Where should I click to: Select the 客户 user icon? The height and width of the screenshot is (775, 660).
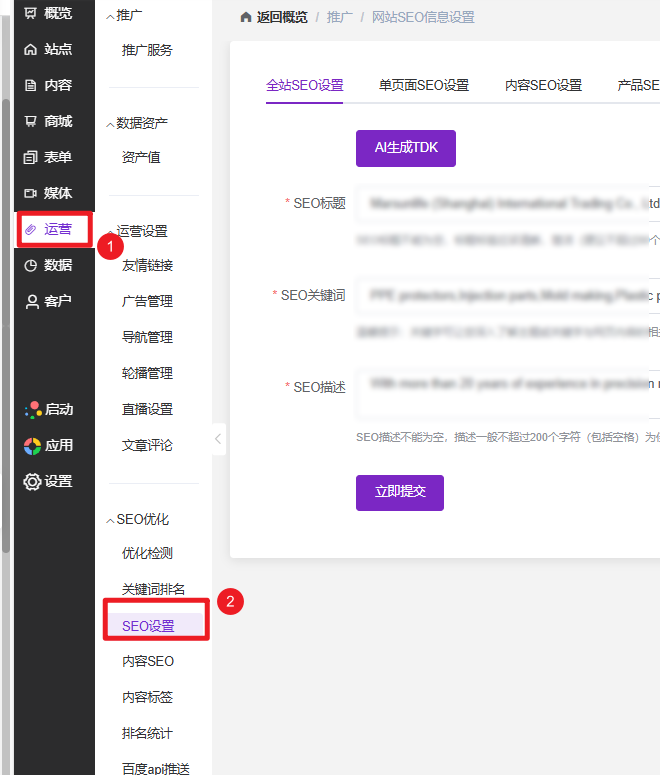click(31, 302)
